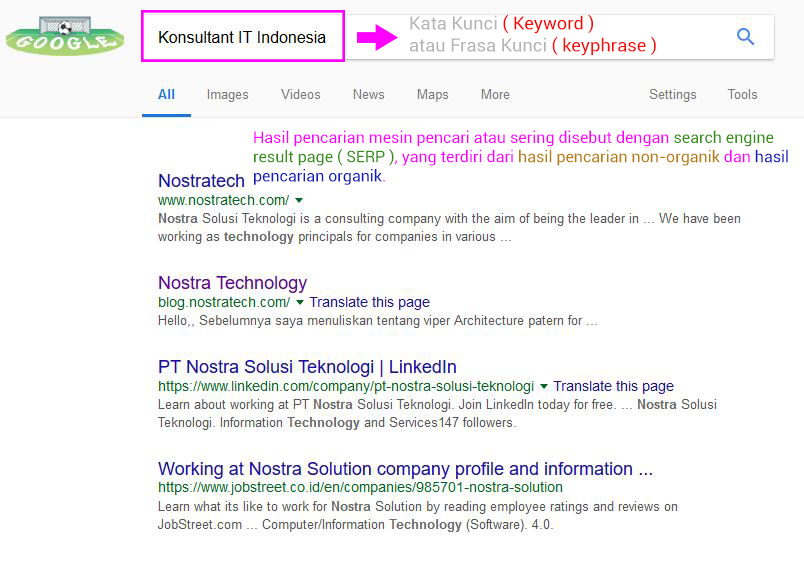Image resolution: width=804 pixels, height=563 pixels.
Task: Expand the dropdown arrow beside blog.nostratech.com/
Action: (x=300, y=303)
